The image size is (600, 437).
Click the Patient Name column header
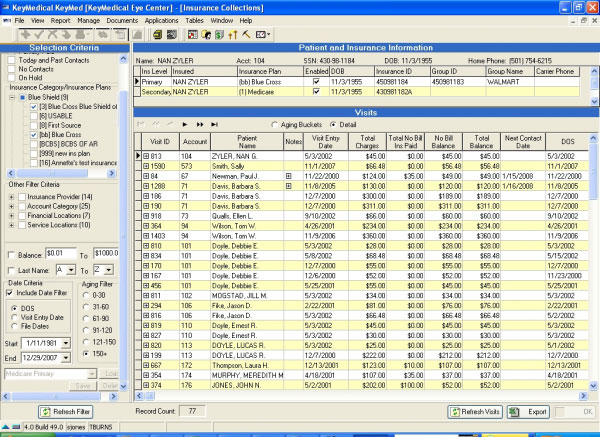[247, 142]
